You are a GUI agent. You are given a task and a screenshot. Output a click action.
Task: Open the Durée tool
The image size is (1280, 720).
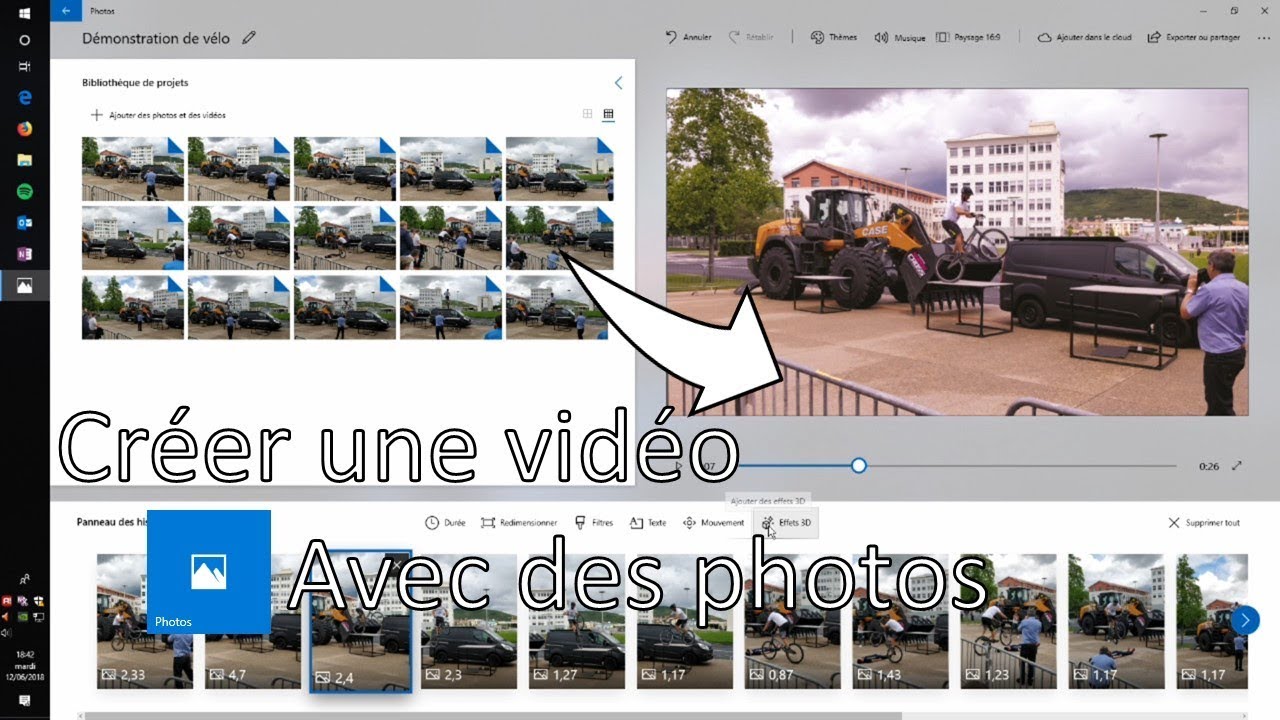pos(445,522)
